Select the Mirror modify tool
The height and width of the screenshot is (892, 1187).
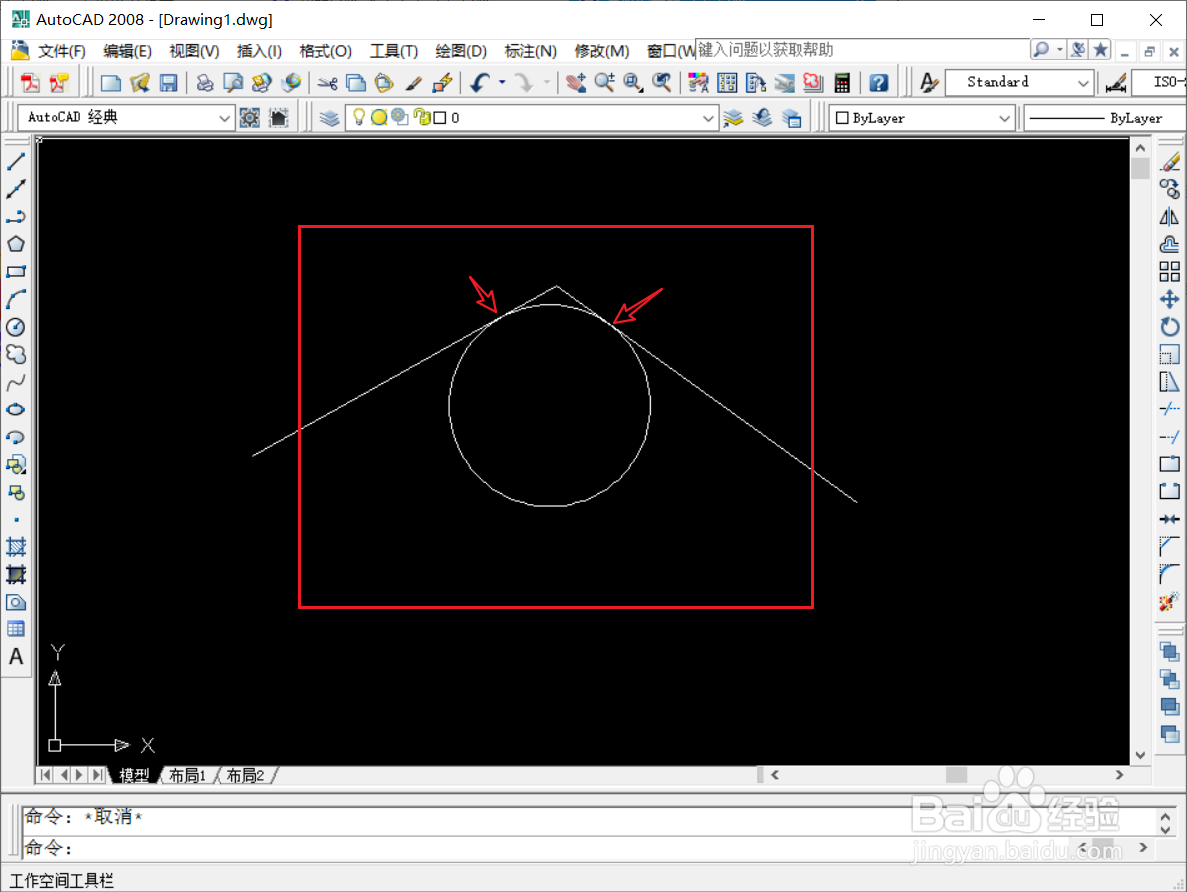(x=1170, y=217)
